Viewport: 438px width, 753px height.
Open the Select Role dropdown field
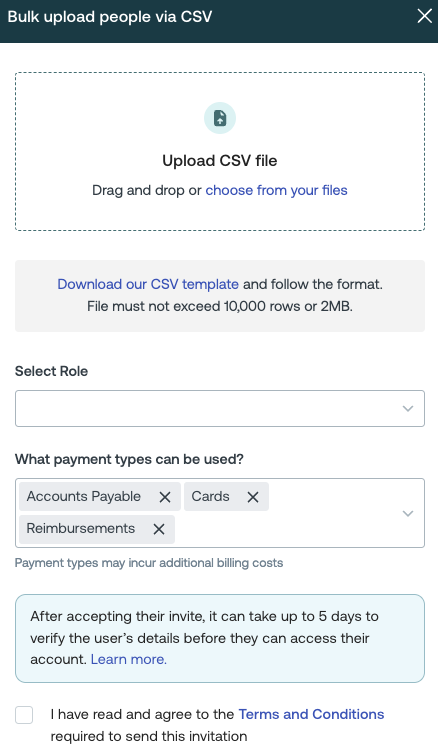[220, 408]
